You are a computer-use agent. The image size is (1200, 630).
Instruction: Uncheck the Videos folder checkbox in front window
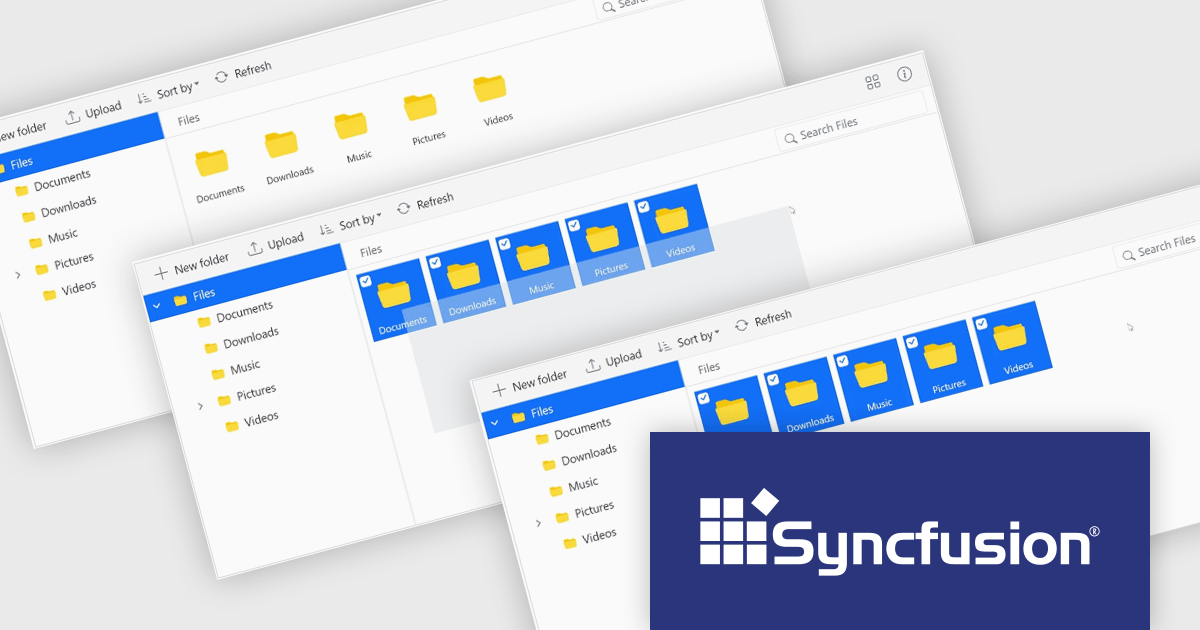coord(981,324)
